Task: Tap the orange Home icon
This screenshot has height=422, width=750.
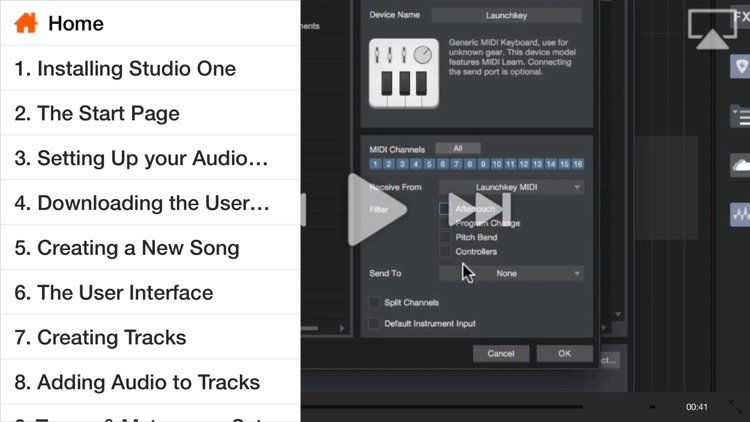Action: coord(26,23)
